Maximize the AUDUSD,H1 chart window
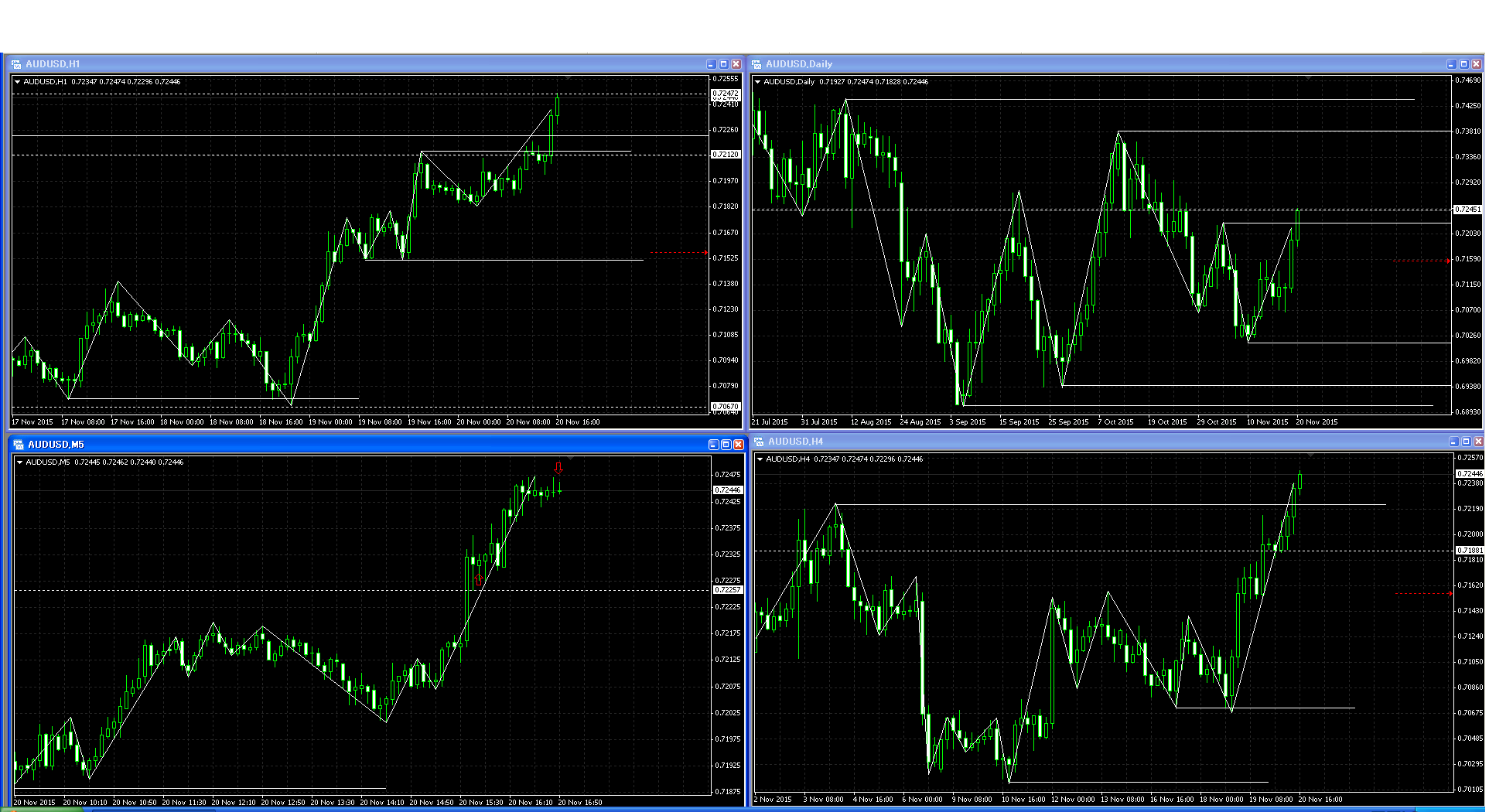Image resolution: width=1489 pixels, height=812 pixels. click(x=723, y=64)
